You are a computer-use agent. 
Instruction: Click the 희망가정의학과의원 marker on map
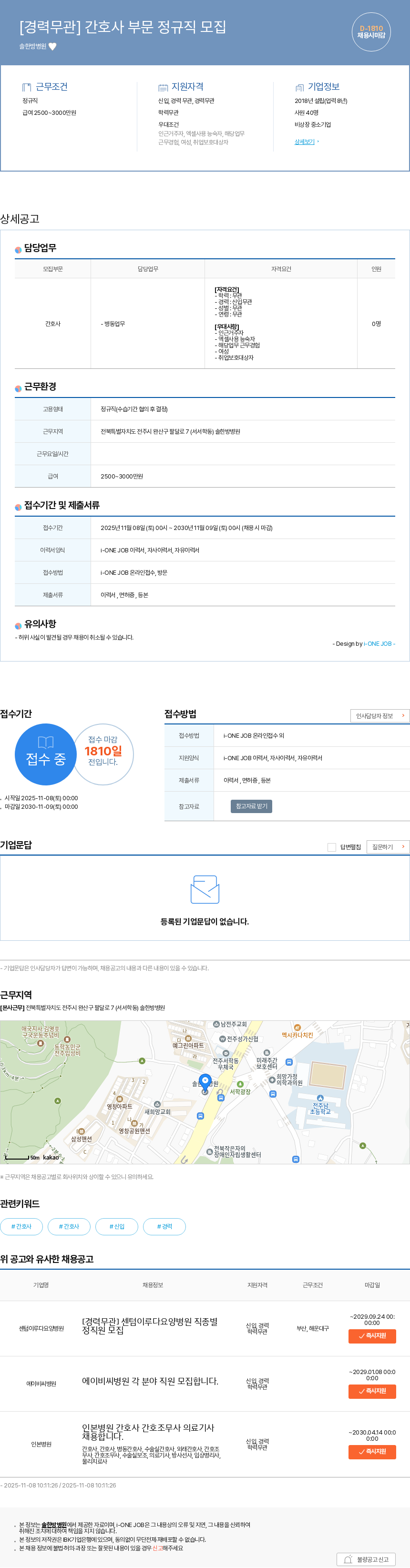point(272,1079)
